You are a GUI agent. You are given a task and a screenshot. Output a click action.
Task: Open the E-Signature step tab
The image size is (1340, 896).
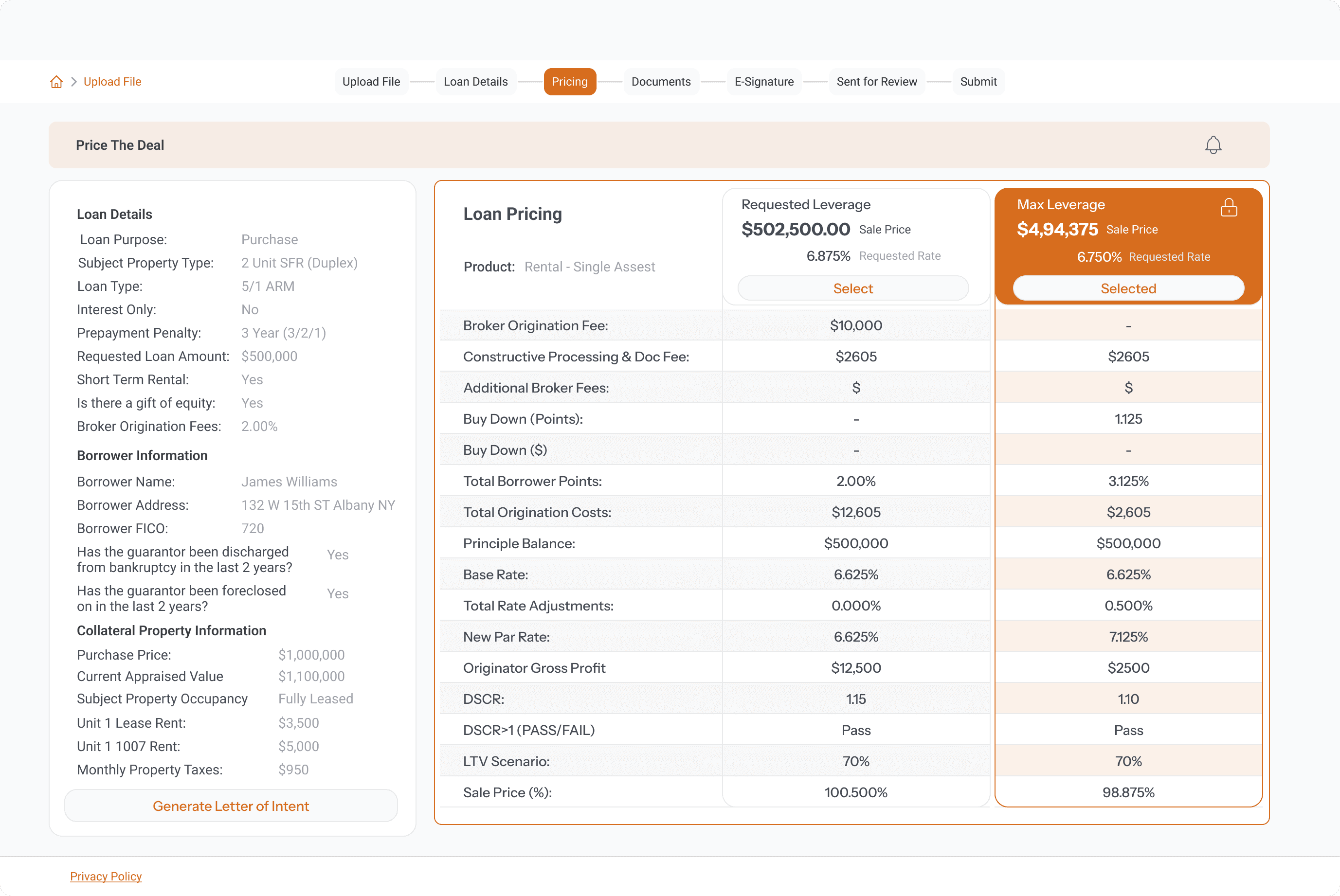[763, 82]
